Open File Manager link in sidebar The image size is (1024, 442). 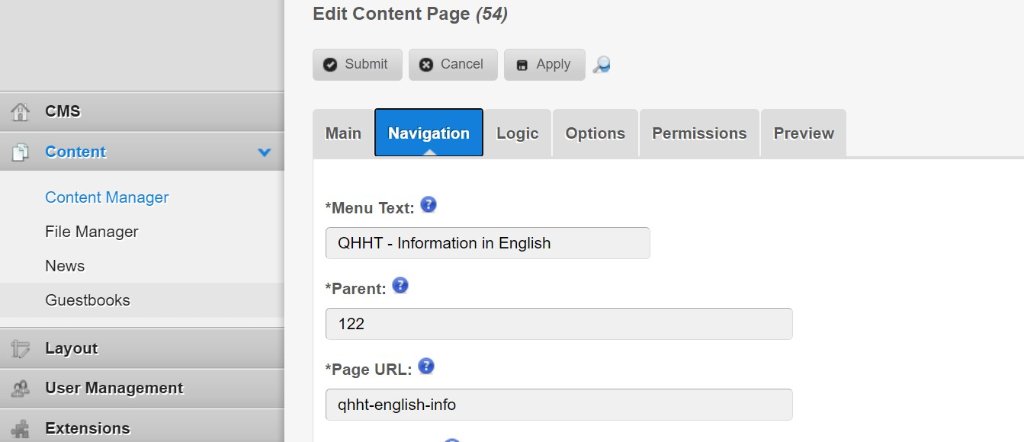tap(92, 232)
